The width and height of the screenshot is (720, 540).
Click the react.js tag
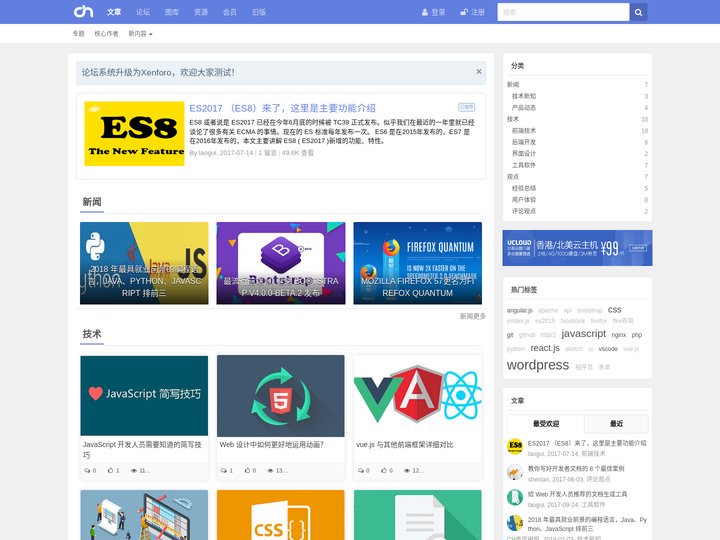click(x=545, y=348)
